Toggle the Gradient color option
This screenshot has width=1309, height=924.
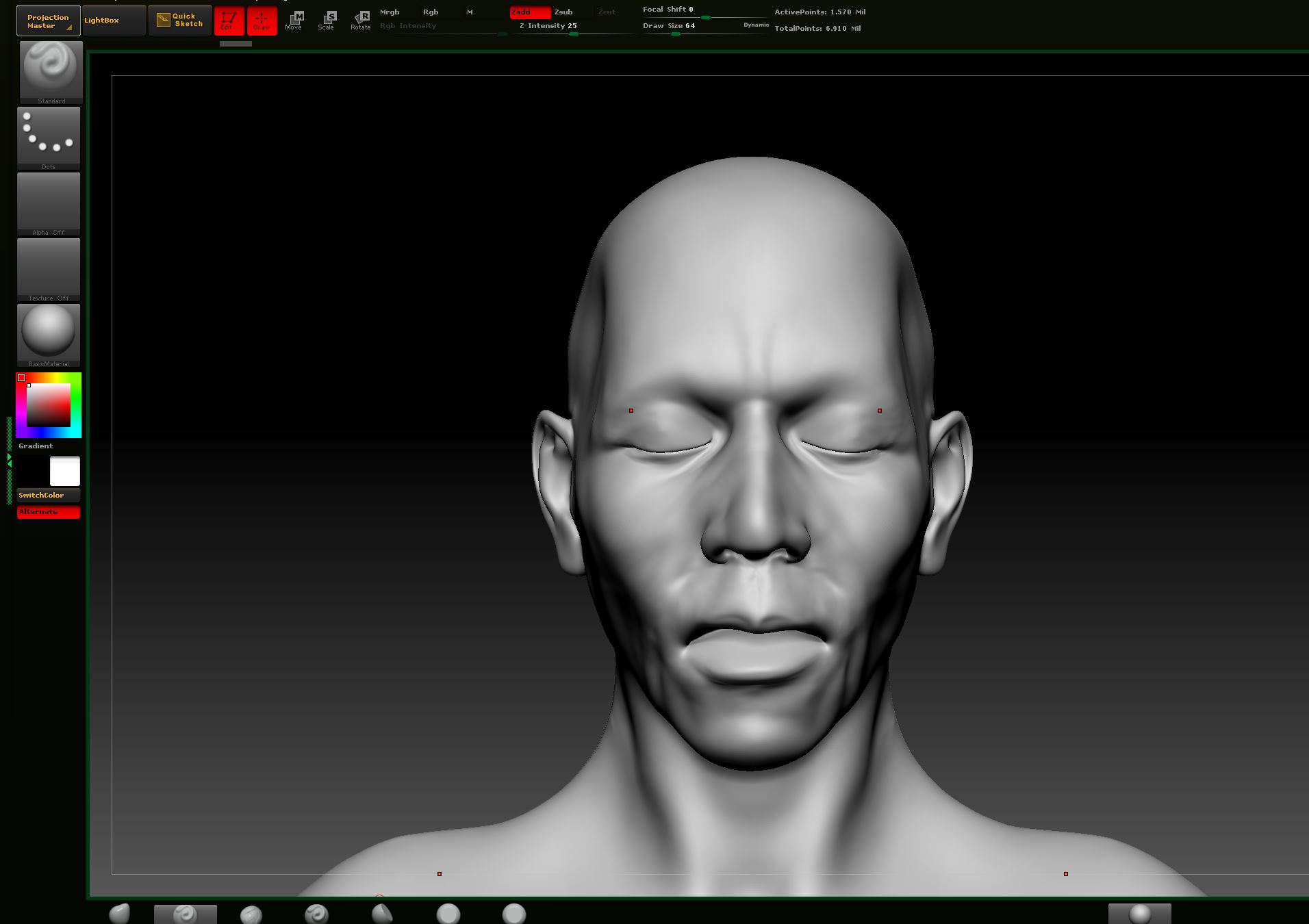[x=36, y=446]
